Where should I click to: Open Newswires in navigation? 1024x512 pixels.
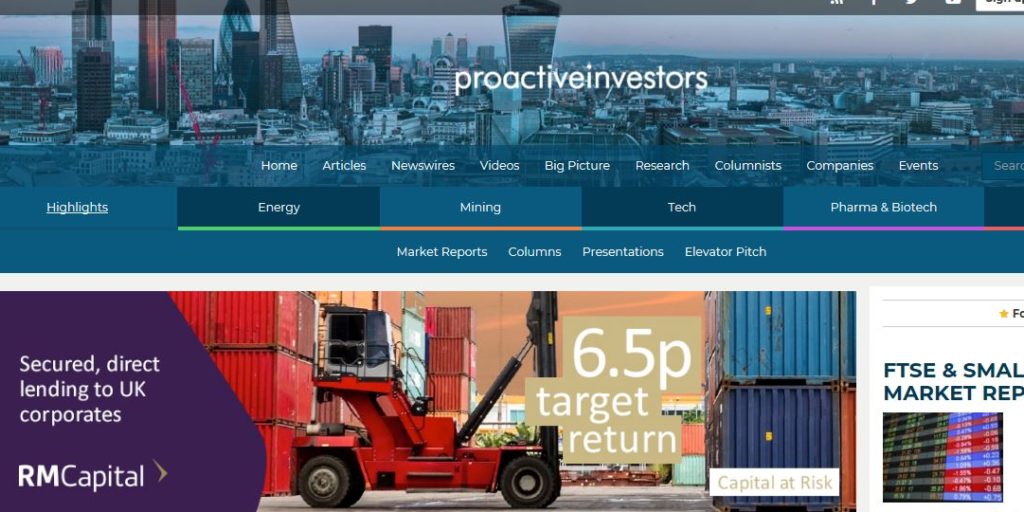point(423,166)
